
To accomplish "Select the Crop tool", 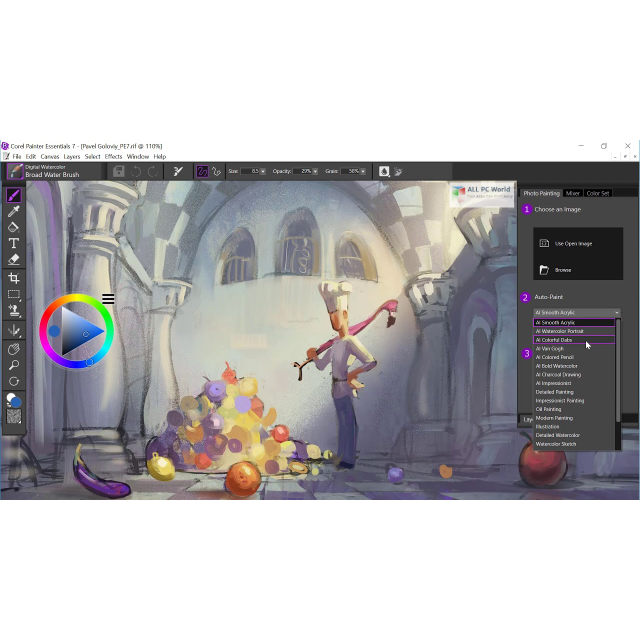I will point(14,278).
